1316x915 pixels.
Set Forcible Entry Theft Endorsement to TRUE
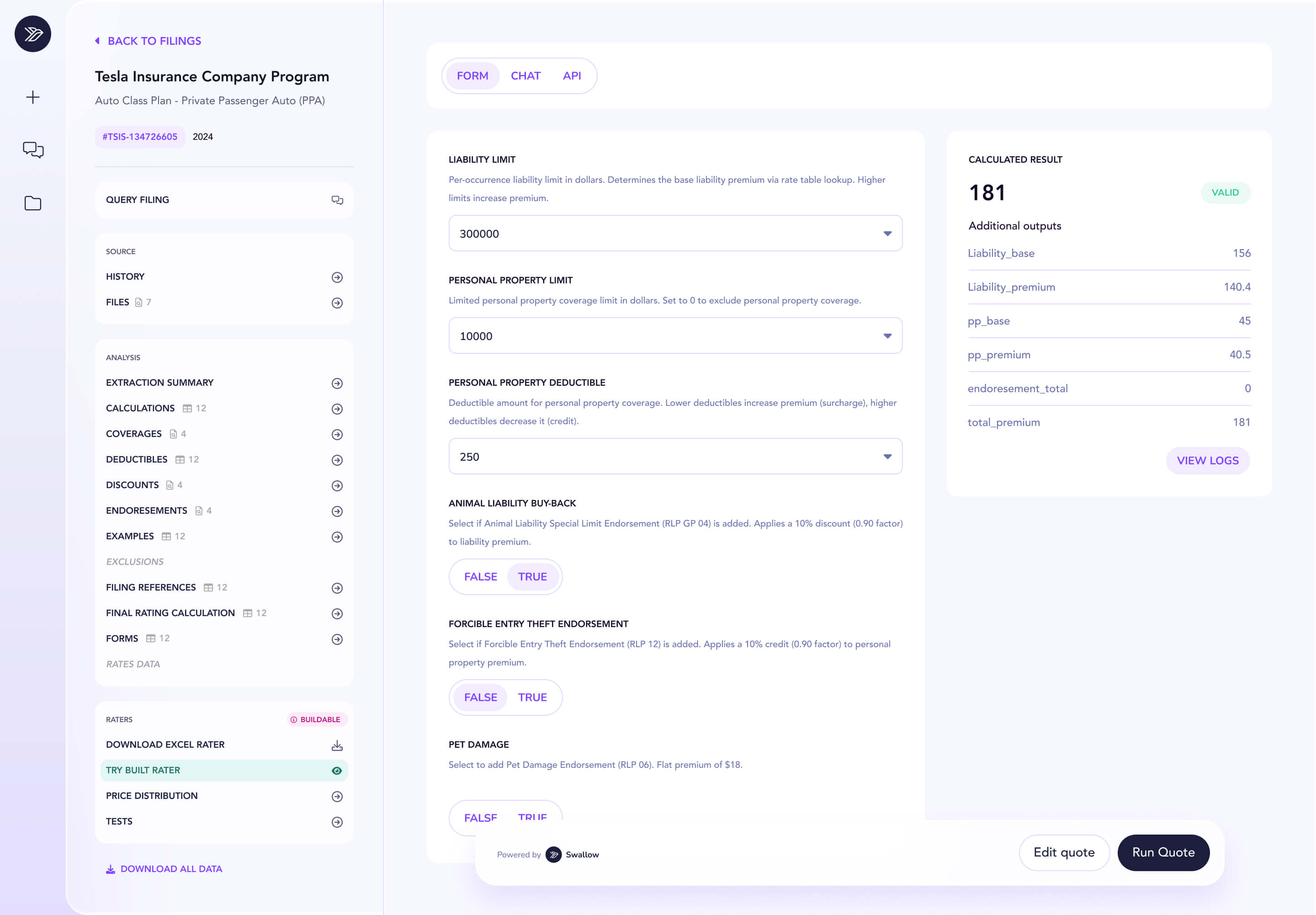[532, 697]
